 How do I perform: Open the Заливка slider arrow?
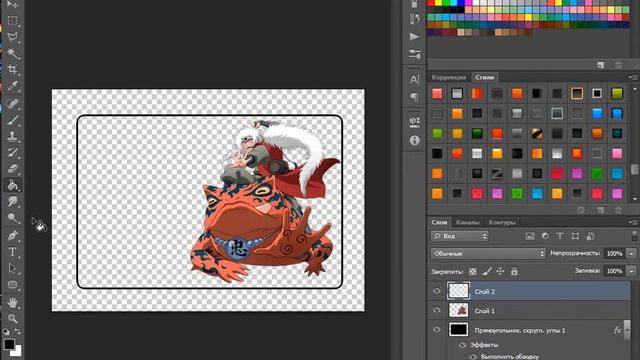coord(631,271)
